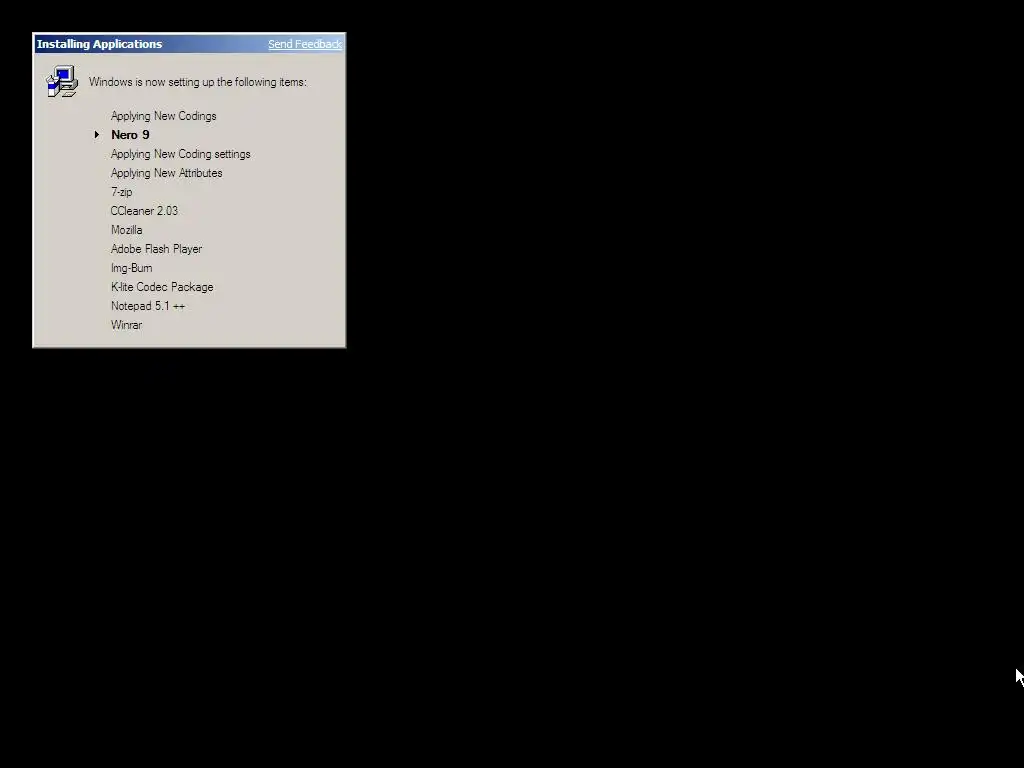Select 'K-lite Codec Package' item
This screenshot has height=768, width=1024.
pyautogui.click(x=162, y=287)
